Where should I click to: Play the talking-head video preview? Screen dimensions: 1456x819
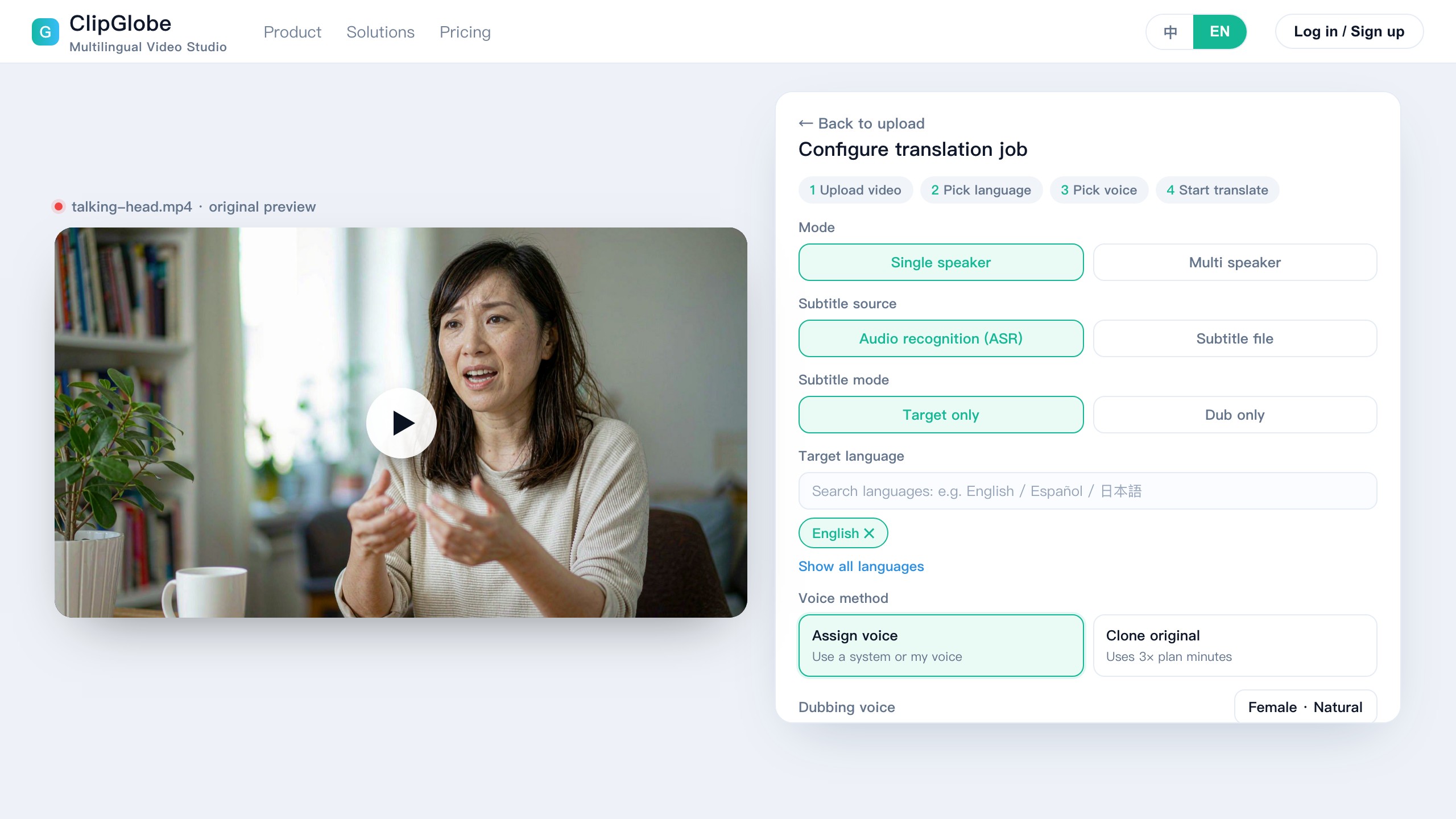(x=402, y=423)
